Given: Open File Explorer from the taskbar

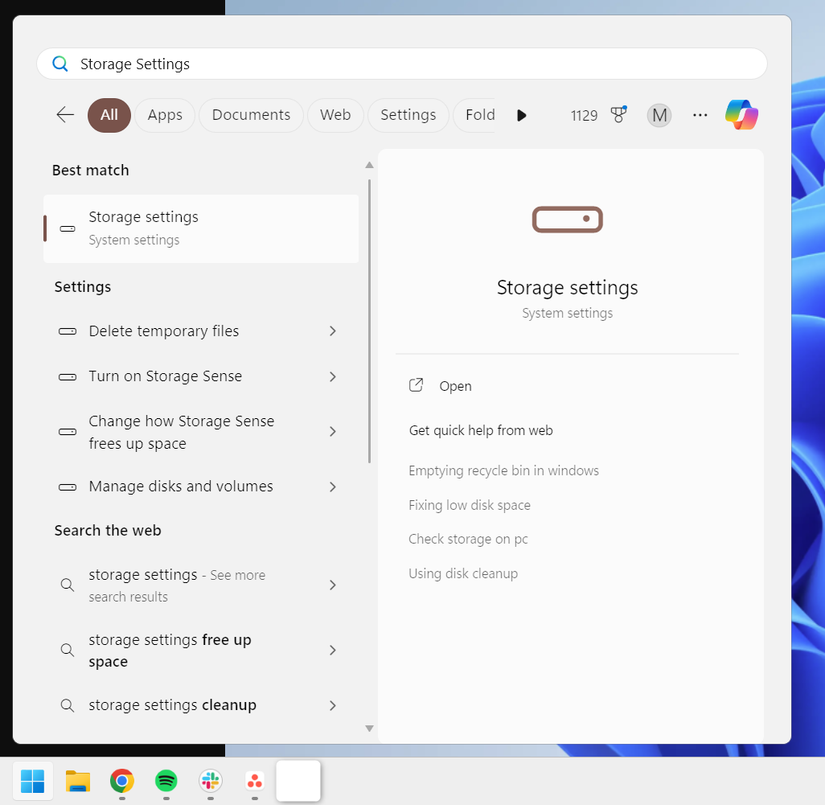Looking at the screenshot, I should point(77,781).
